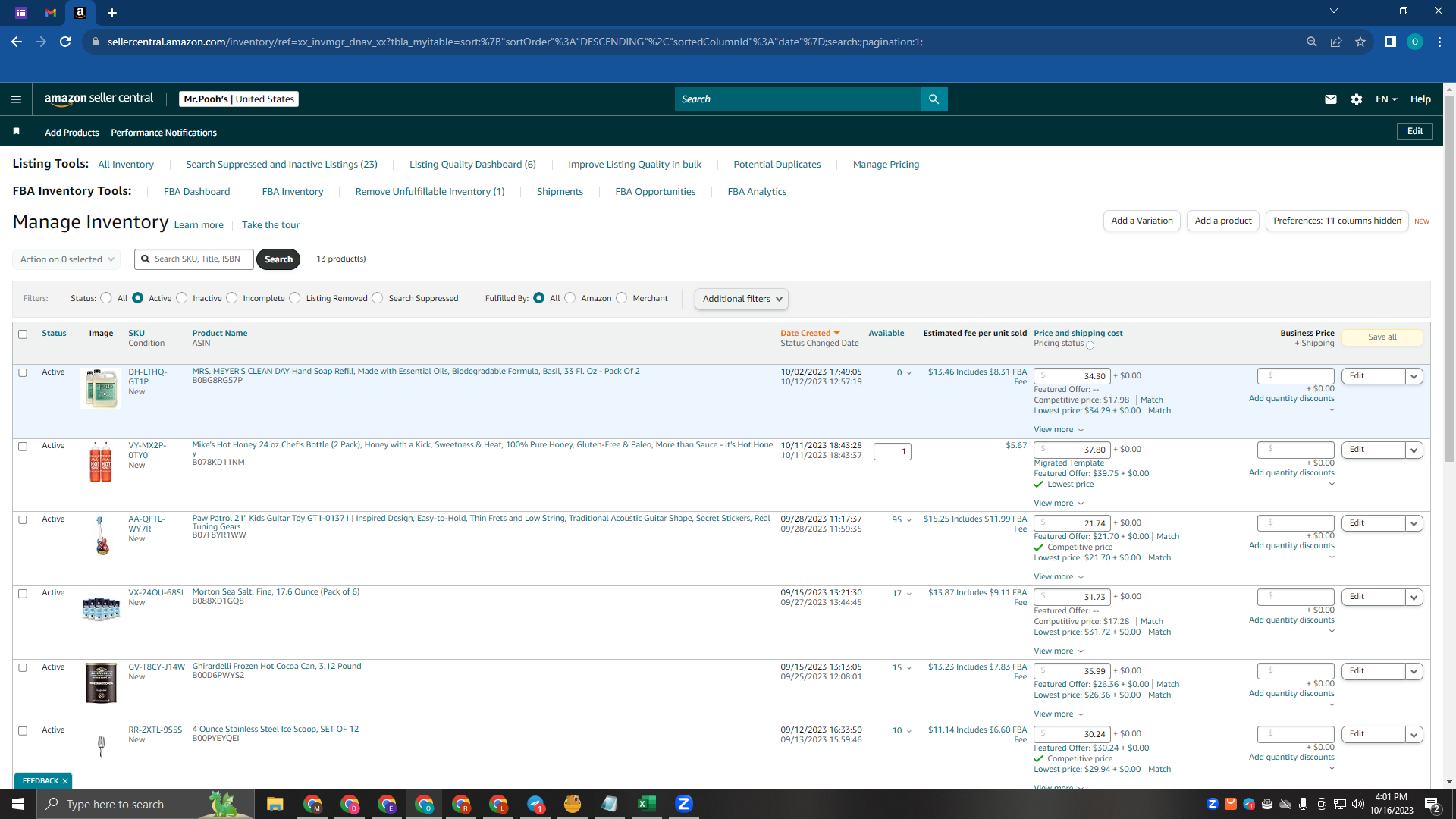The height and width of the screenshot is (819, 1456).
Task: Open the Seller Central hamburger menu
Action: [x=16, y=99]
